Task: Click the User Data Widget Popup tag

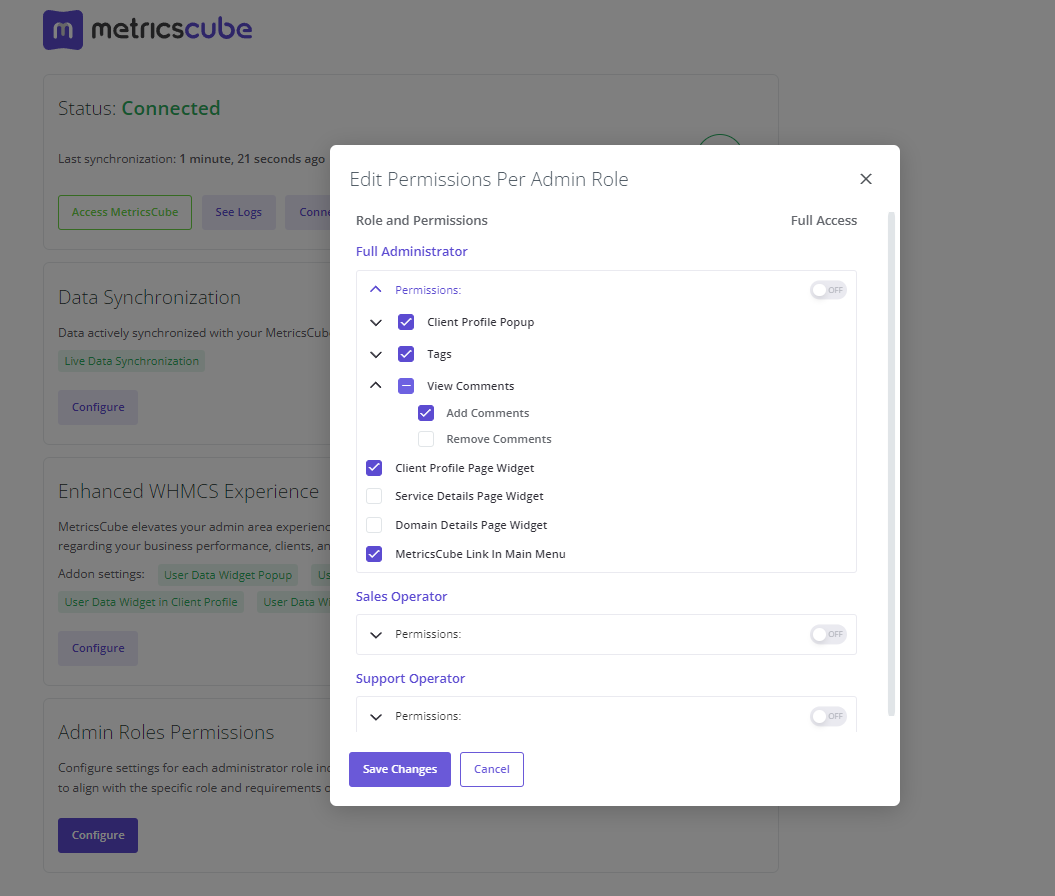Action: (x=228, y=575)
